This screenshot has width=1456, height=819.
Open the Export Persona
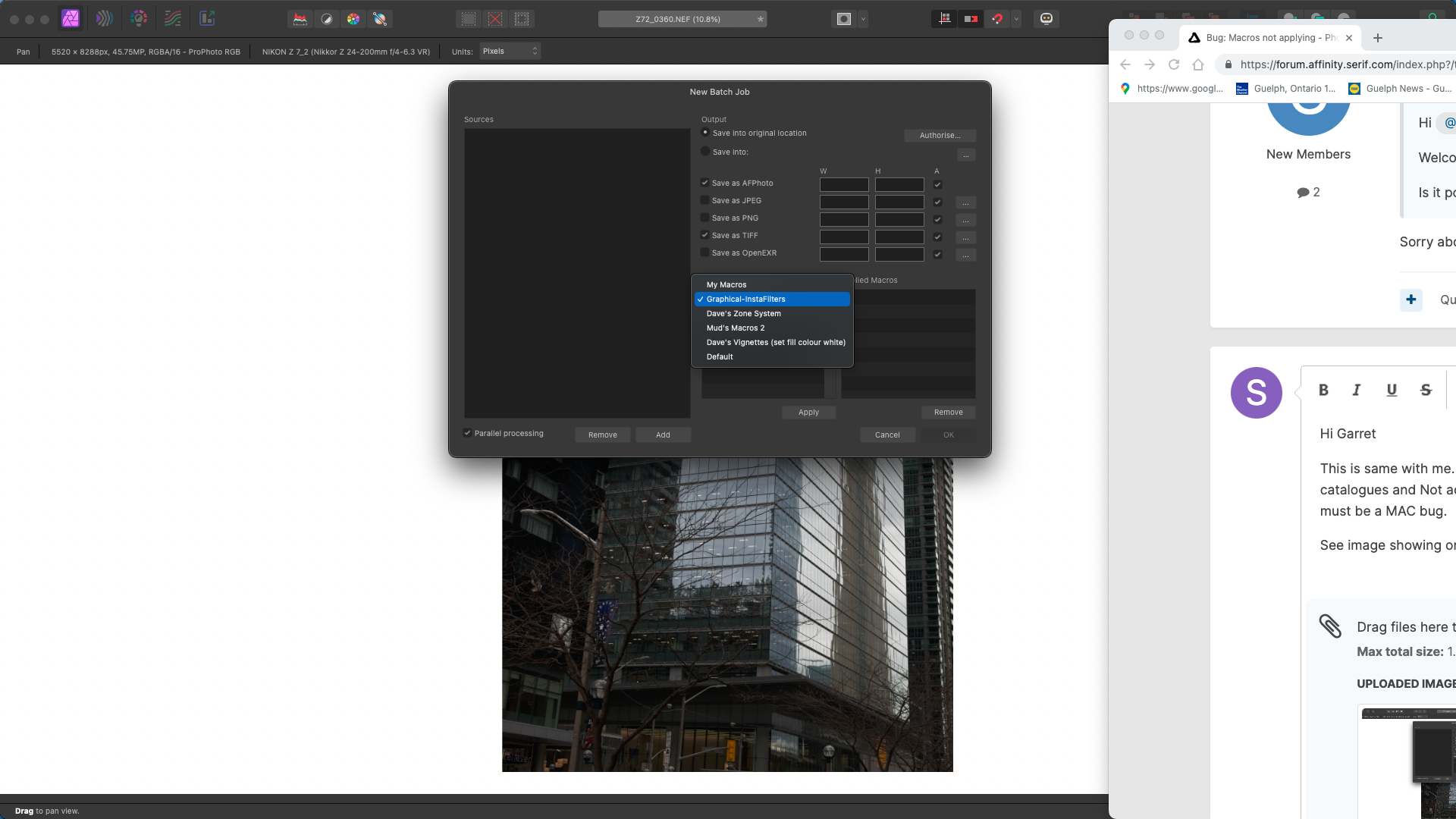pyautogui.click(x=206, y=17)
